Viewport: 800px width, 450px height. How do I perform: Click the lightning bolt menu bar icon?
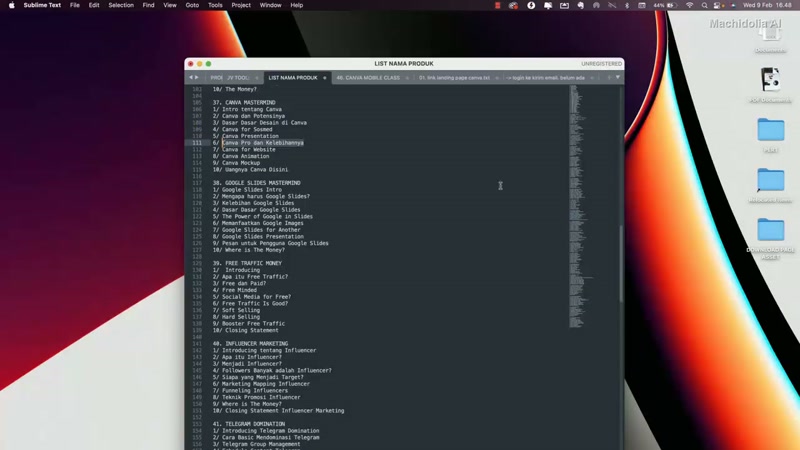click(x=531, y=5)
